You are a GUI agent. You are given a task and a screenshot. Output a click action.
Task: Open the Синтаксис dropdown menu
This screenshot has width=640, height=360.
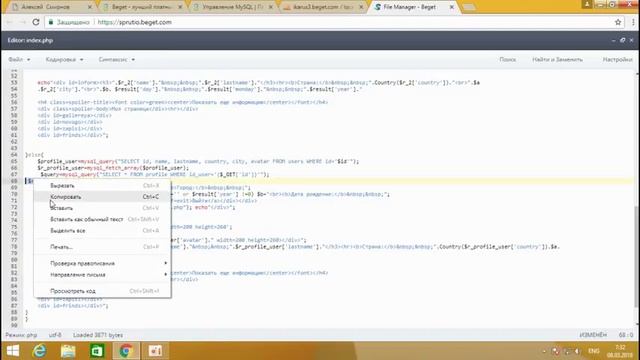[x=117, y=60]
